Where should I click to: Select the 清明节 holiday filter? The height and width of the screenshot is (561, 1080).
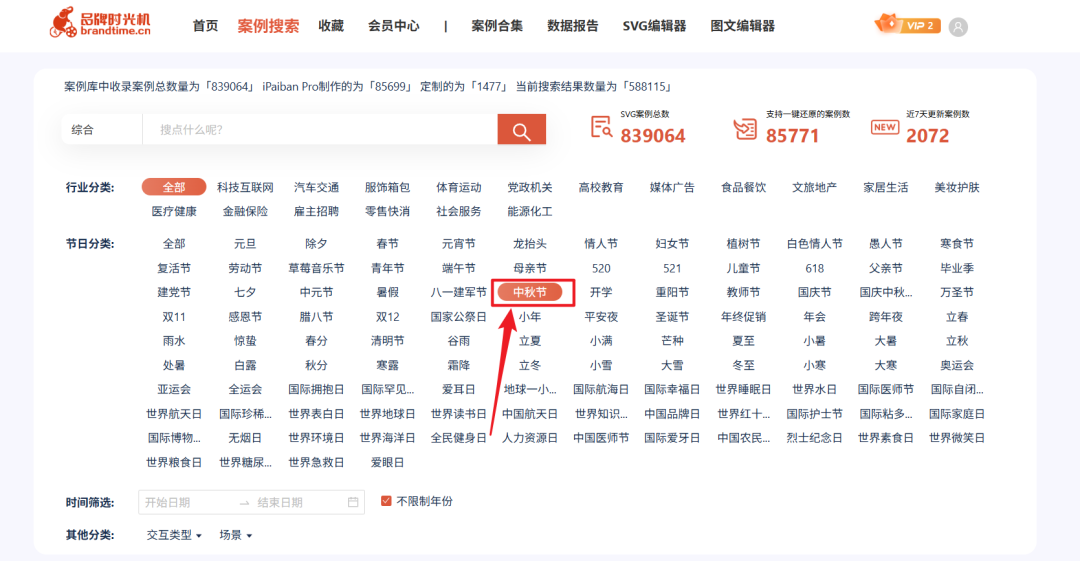point(387,341)
